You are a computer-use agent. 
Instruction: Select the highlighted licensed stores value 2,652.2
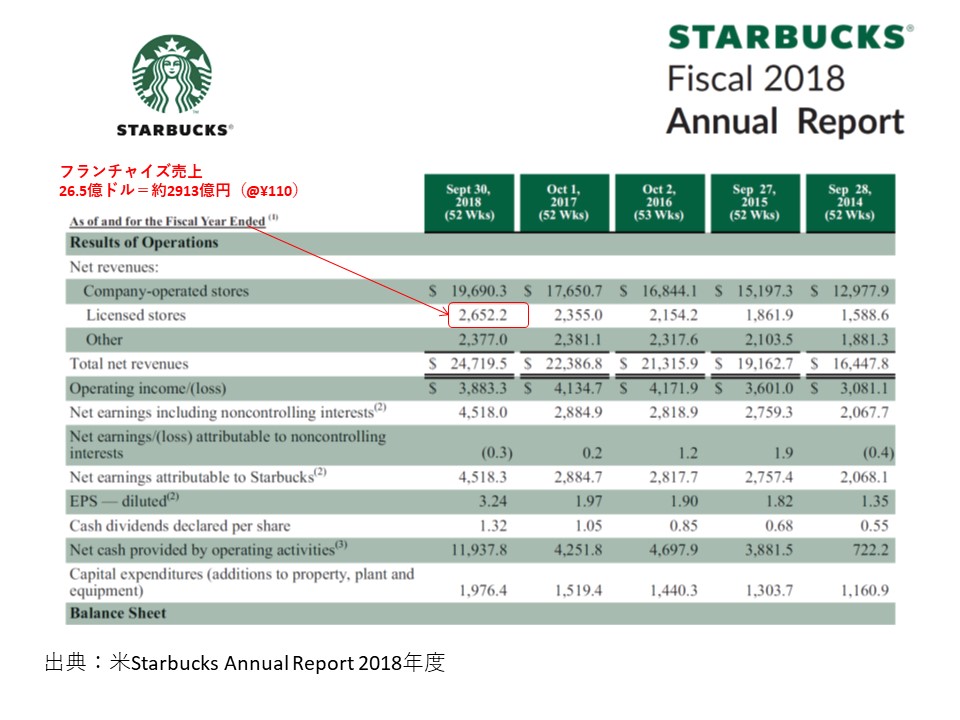coord(483,315)
